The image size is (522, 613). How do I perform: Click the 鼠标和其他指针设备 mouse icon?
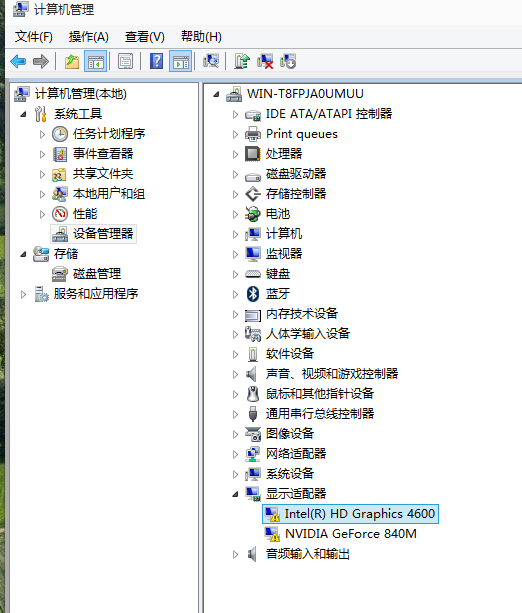tap(253, 394)
